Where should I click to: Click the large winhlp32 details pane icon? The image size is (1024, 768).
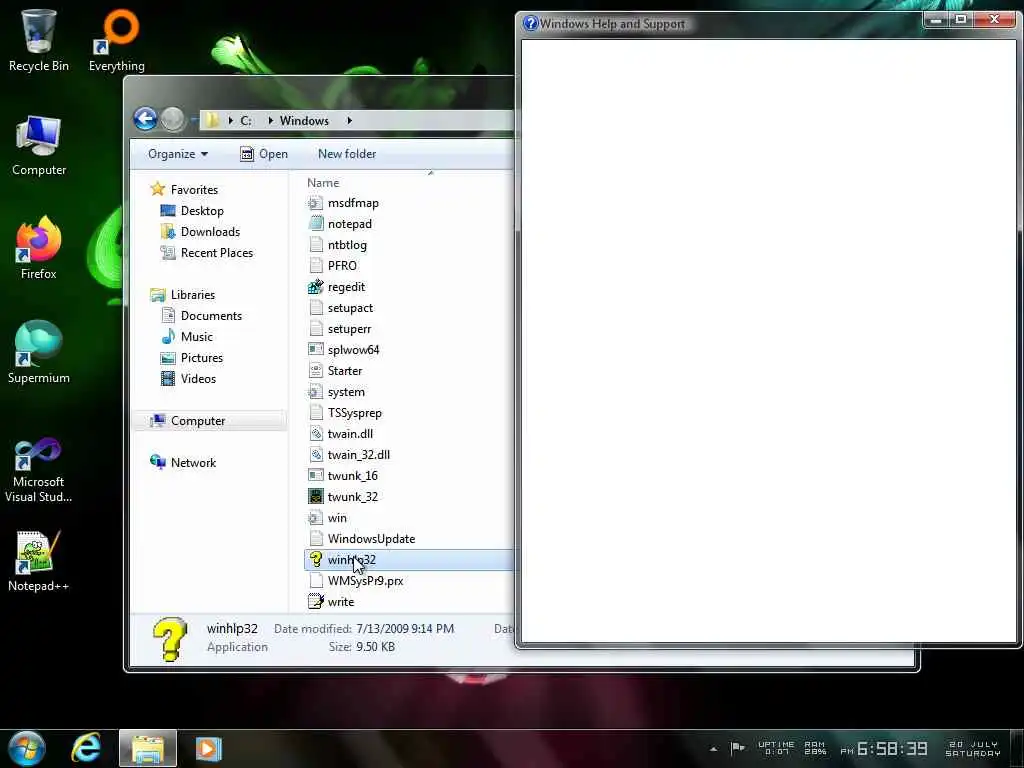[170, 639]
